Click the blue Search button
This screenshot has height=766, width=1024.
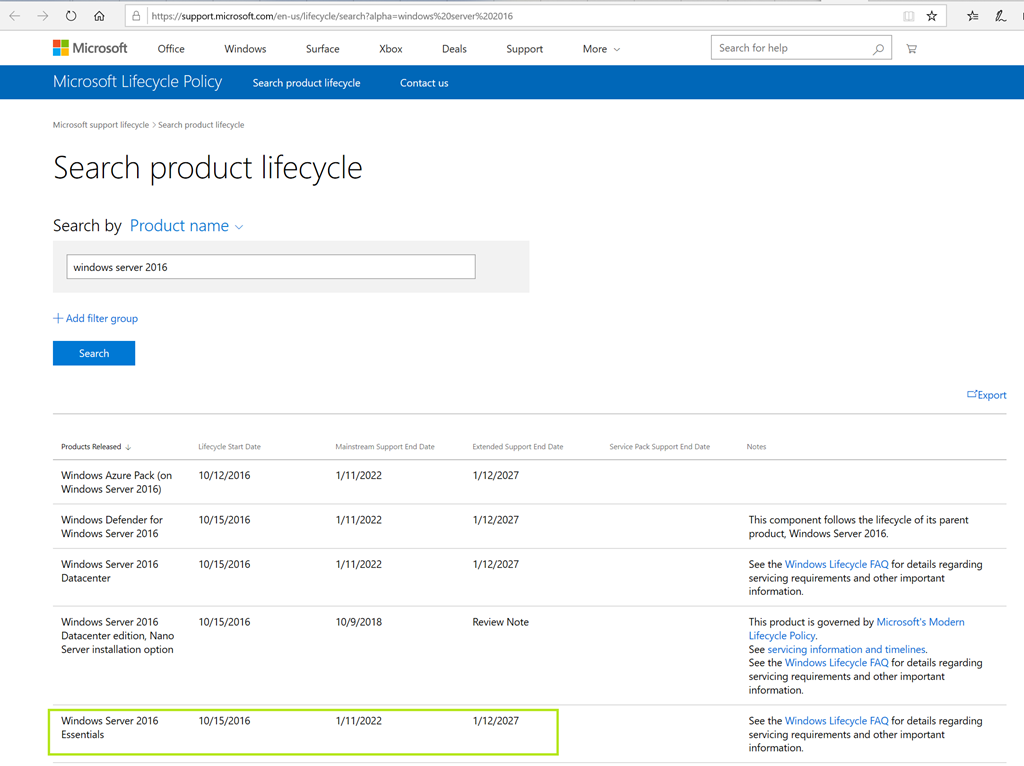(94, 353)
